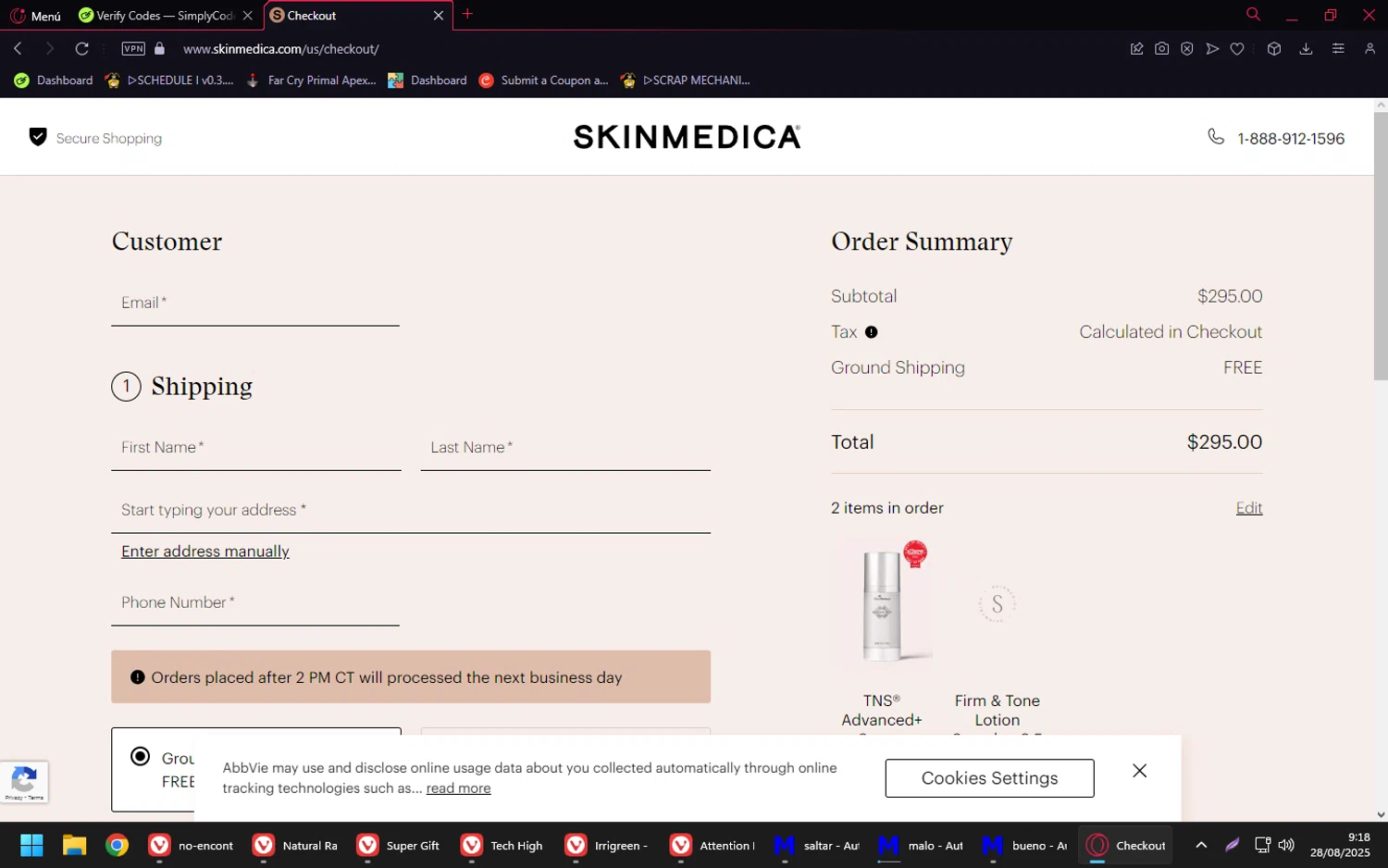Click the share page icon
Image resolution: width=1388 pixels, height=868 pixels.
tap(1136, 49)
